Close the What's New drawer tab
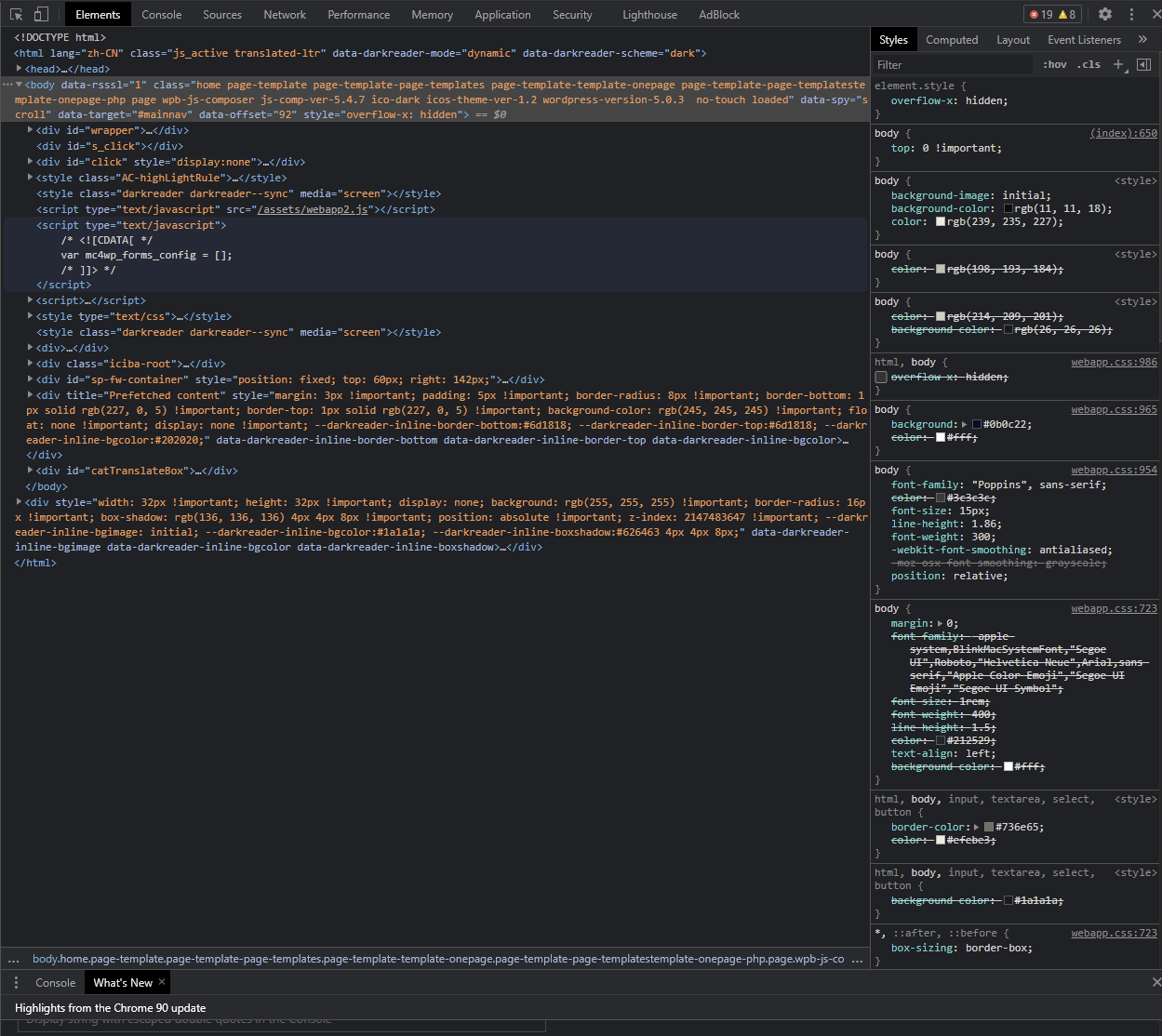Image resolution: width=1162 pixels, height=1036 pixels. tap(162, 982)
